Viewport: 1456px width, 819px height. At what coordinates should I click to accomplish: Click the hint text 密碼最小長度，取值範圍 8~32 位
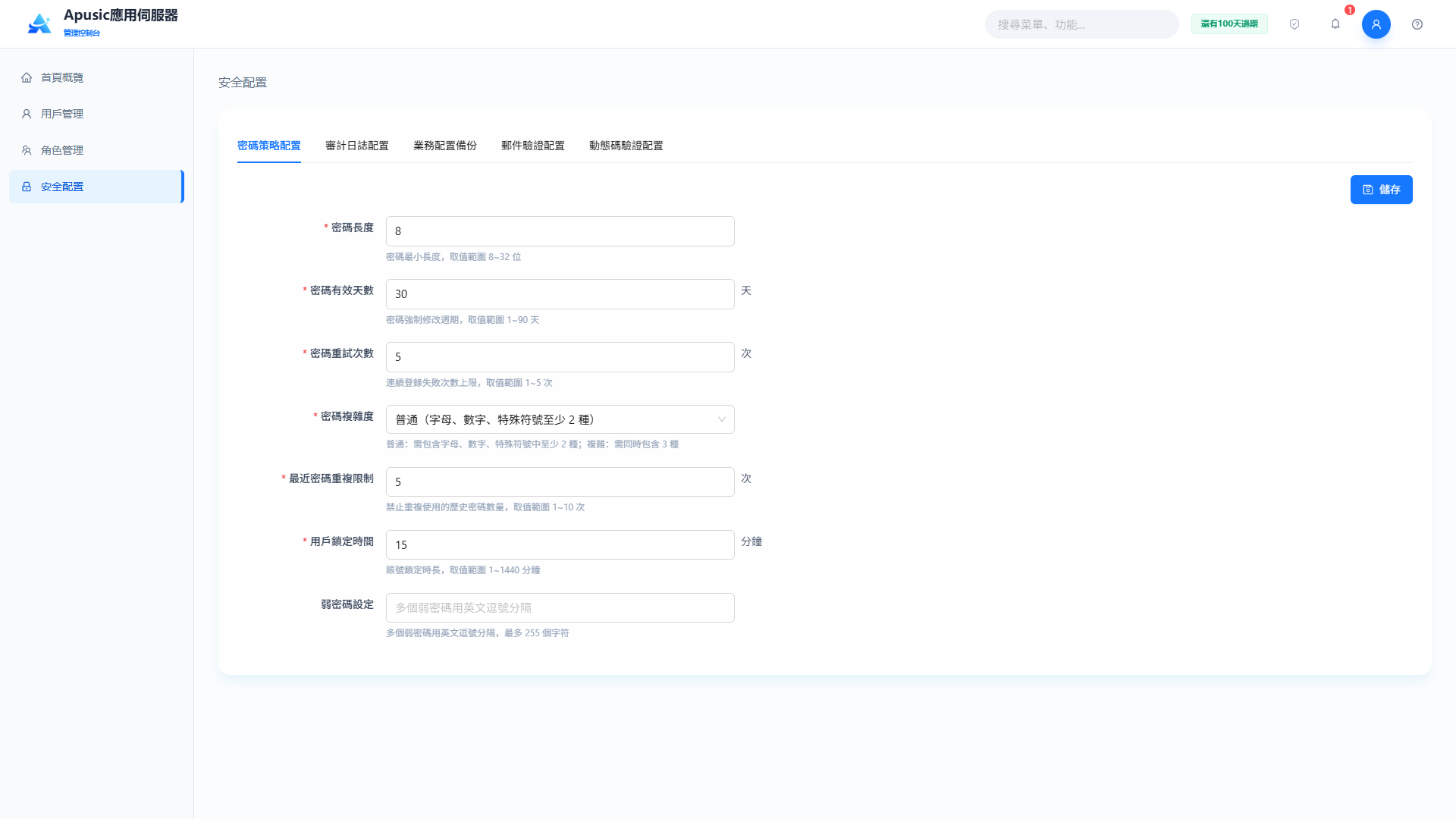coord(453,257)
